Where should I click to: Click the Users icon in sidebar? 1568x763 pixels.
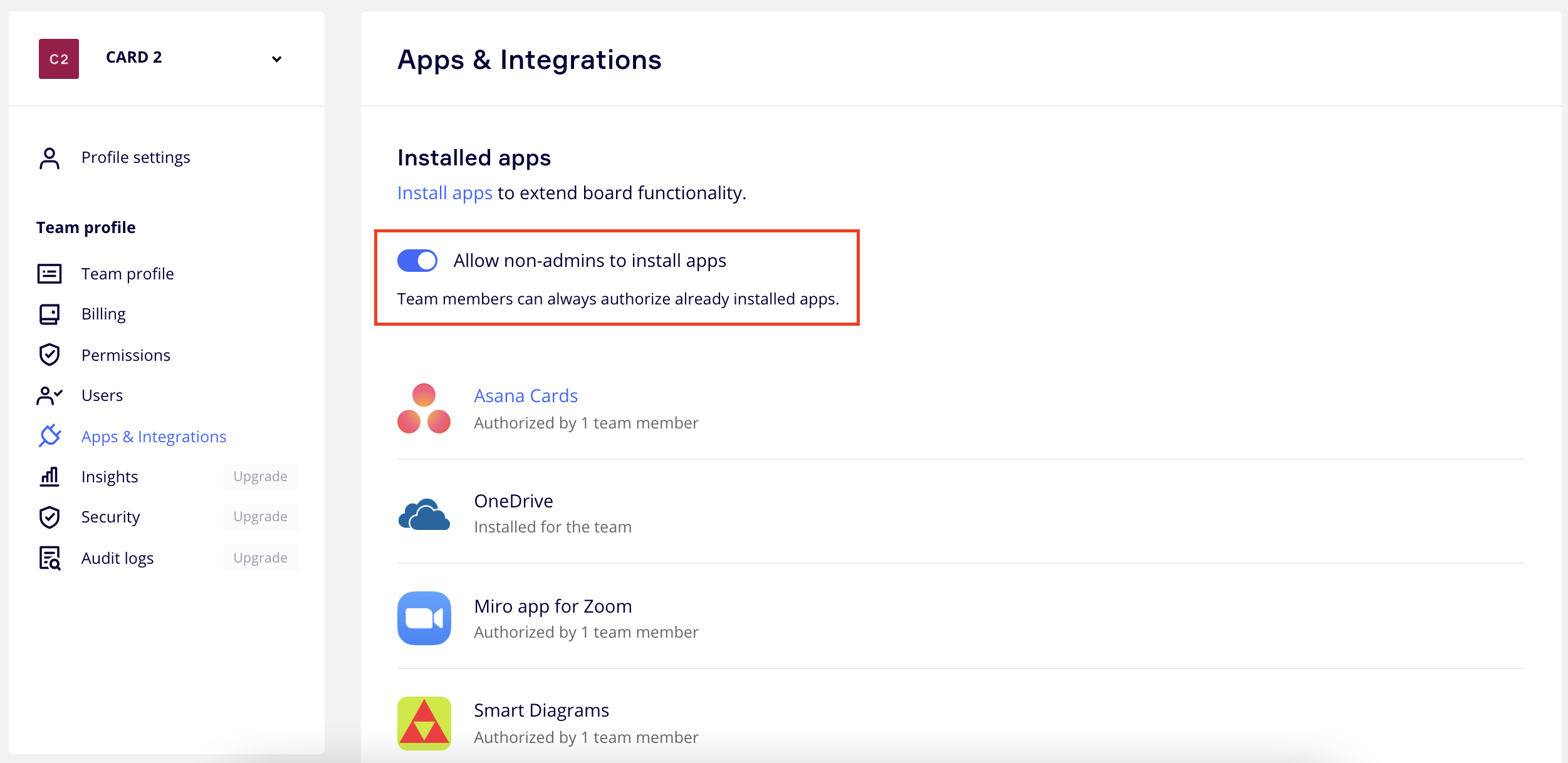[x=50, y=395]
